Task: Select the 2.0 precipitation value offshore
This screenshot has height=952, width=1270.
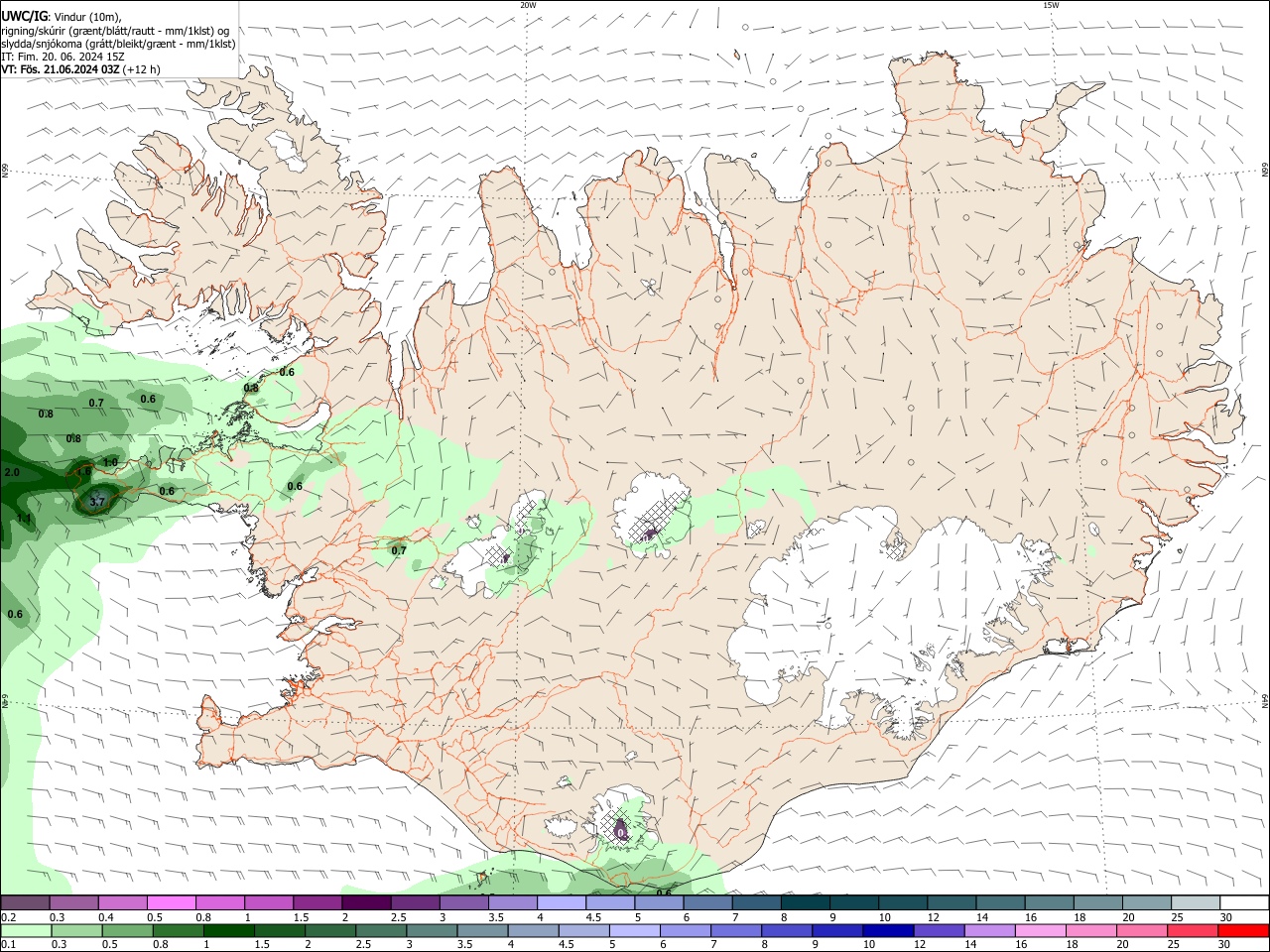Action: (x=12, y=473)
